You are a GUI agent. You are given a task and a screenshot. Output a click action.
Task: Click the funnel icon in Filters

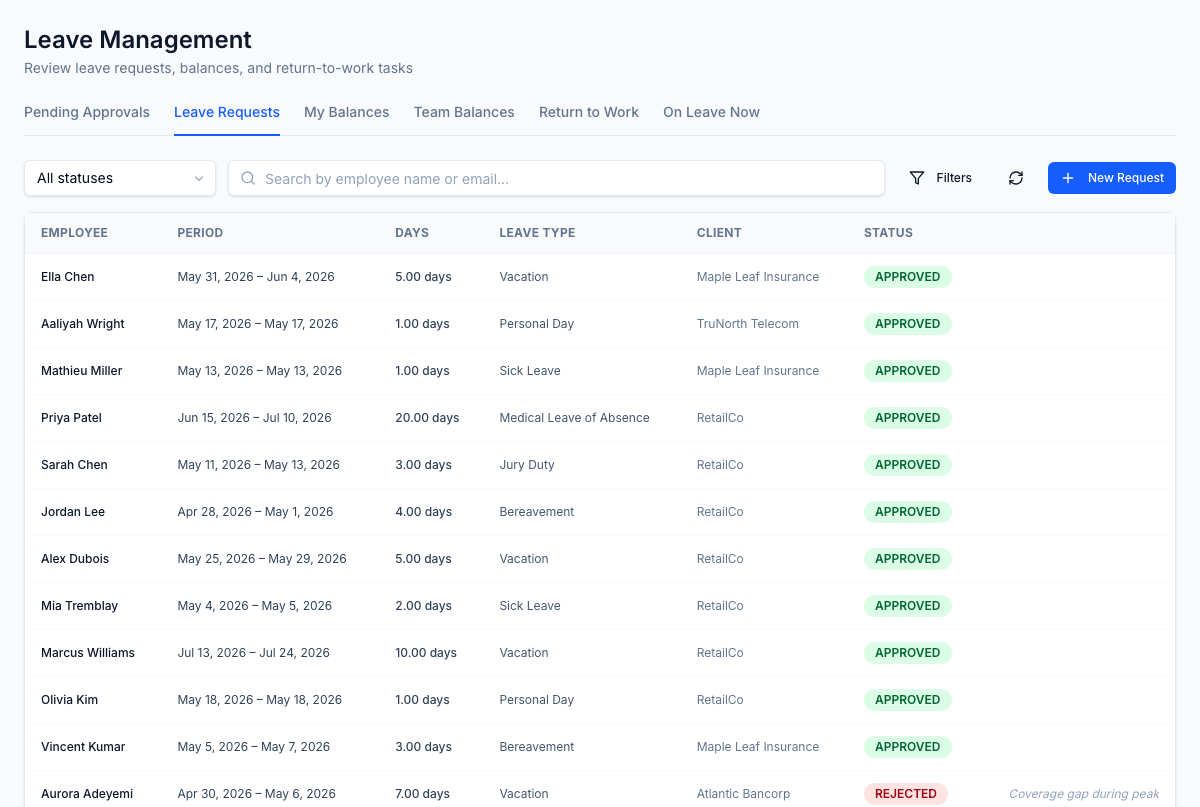pyautogui.click(x=917, y=178)
